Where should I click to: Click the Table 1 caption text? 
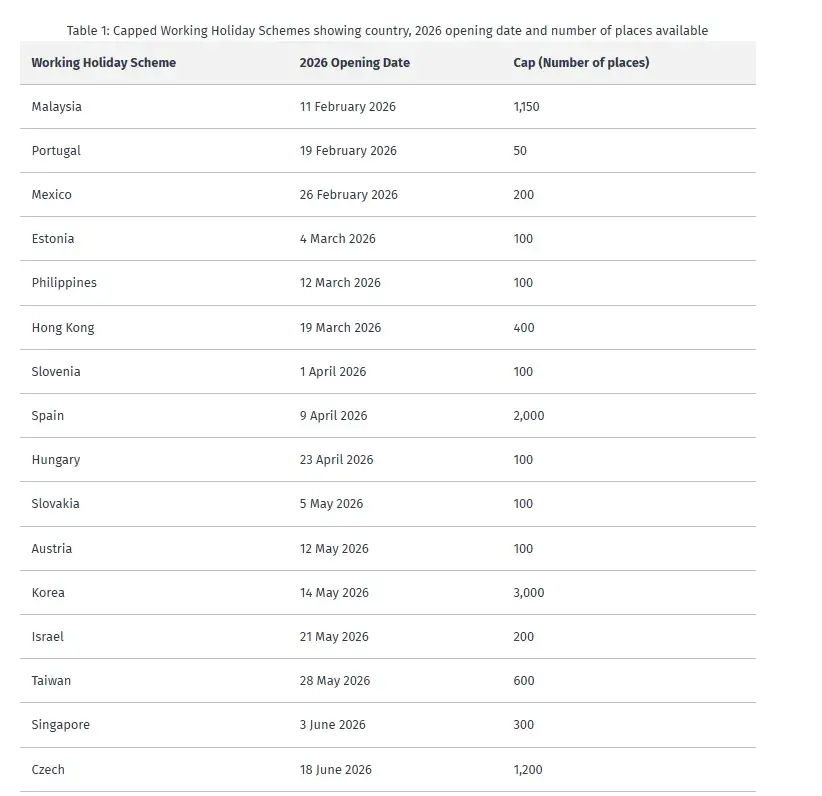click(387, 30)
